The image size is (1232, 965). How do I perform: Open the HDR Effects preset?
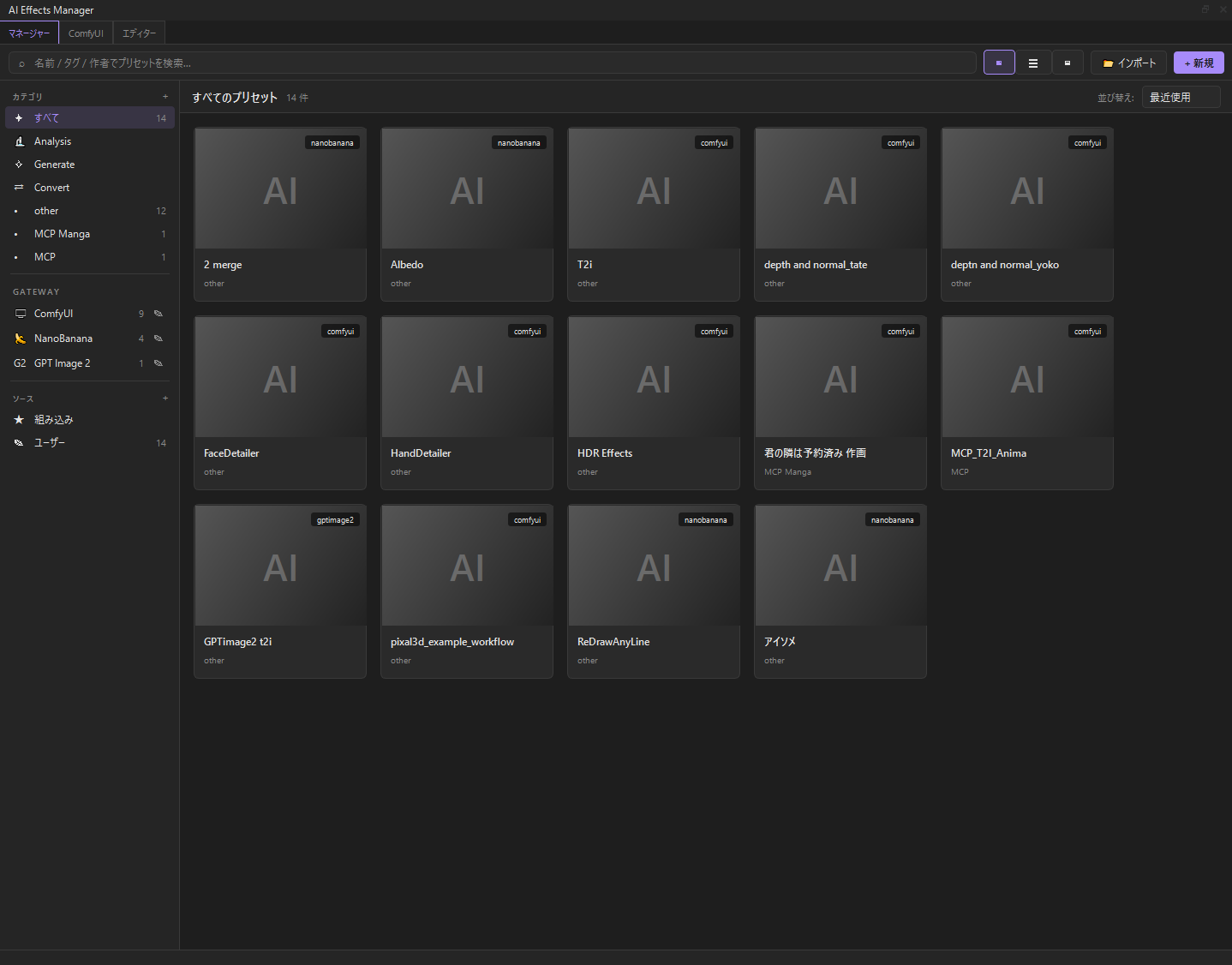click(654, 403)
